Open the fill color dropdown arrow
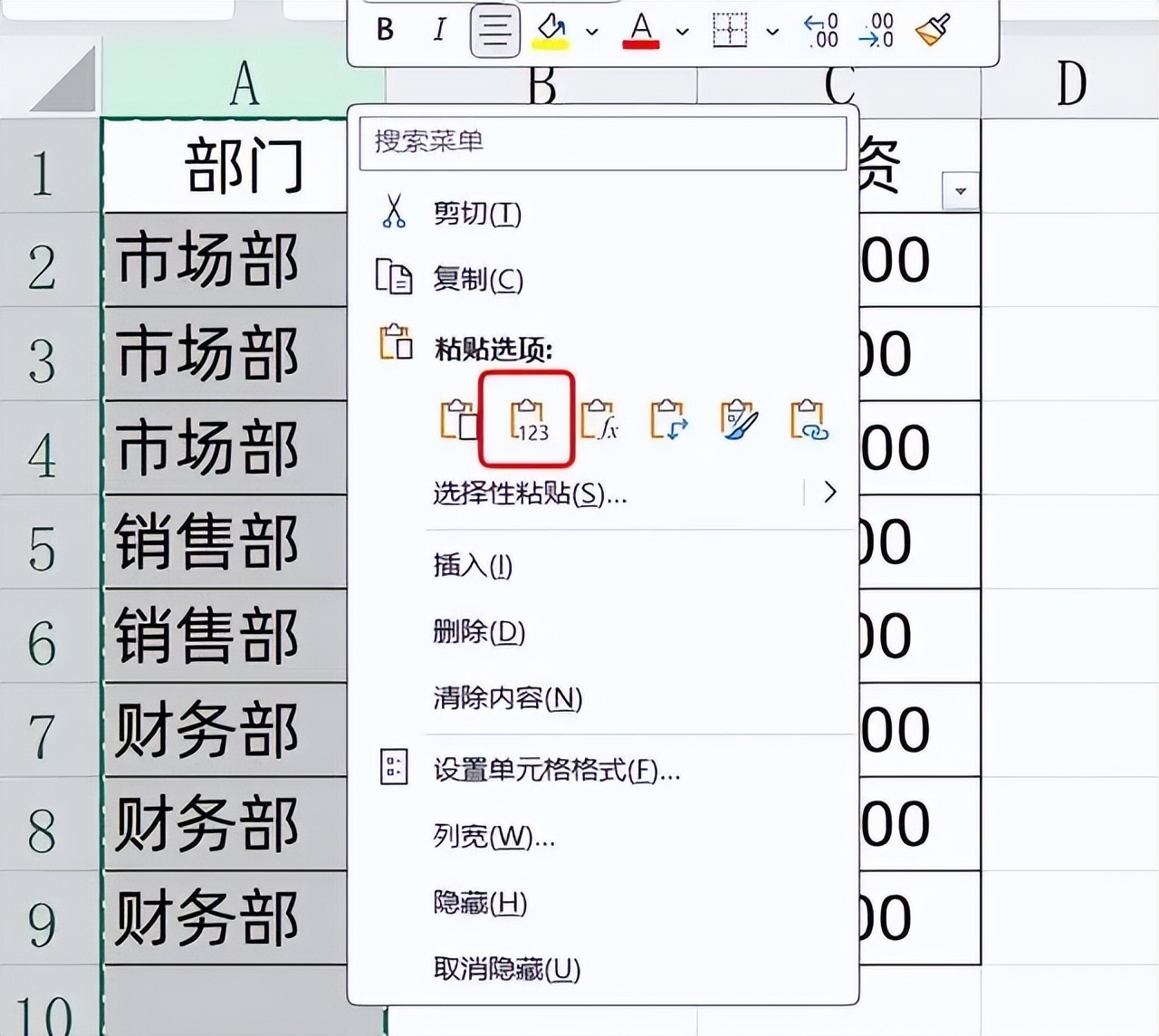Screen dimensions: 1159x1036 point(592,32)
